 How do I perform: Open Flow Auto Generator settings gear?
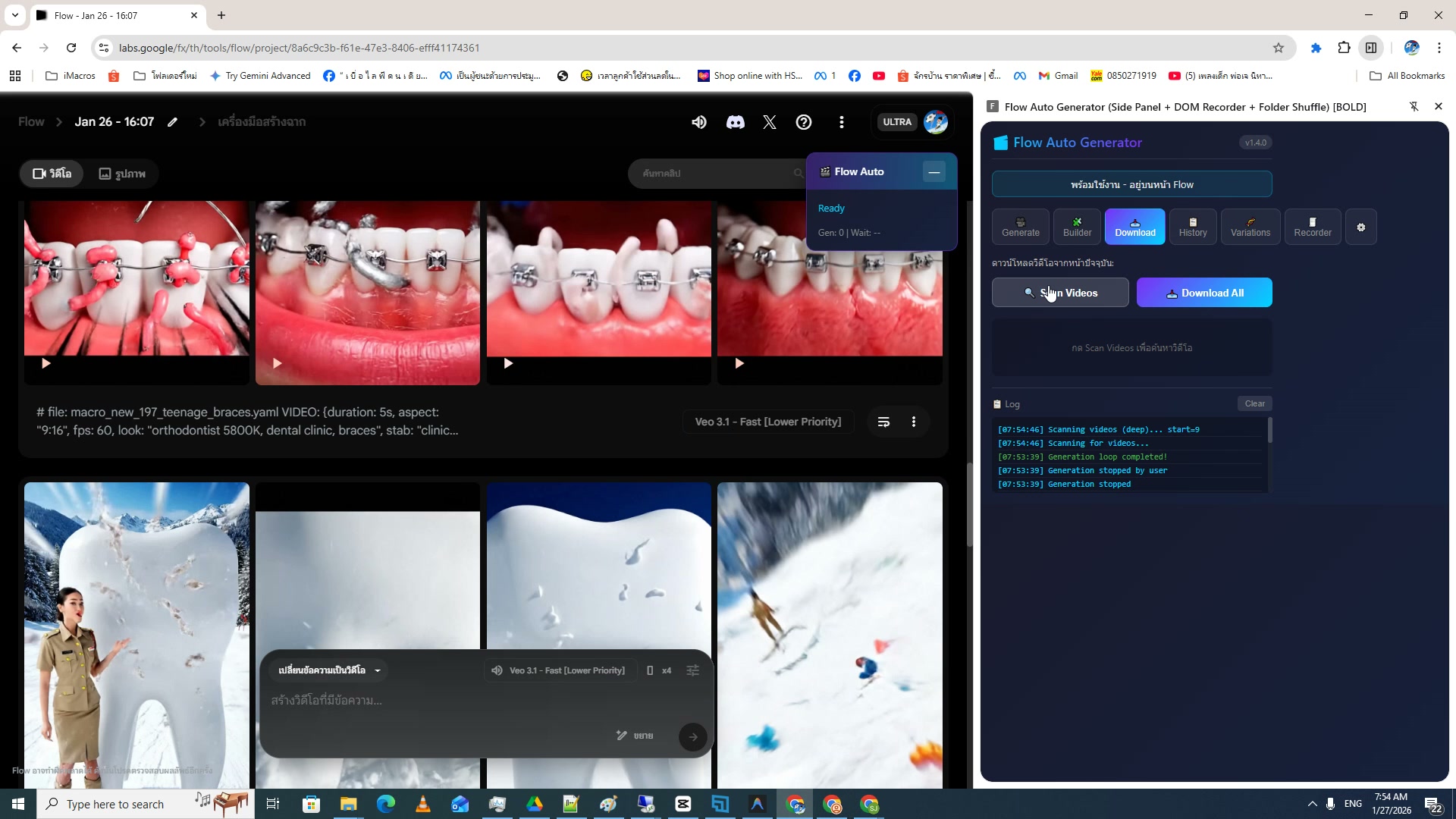(1360, 226)
